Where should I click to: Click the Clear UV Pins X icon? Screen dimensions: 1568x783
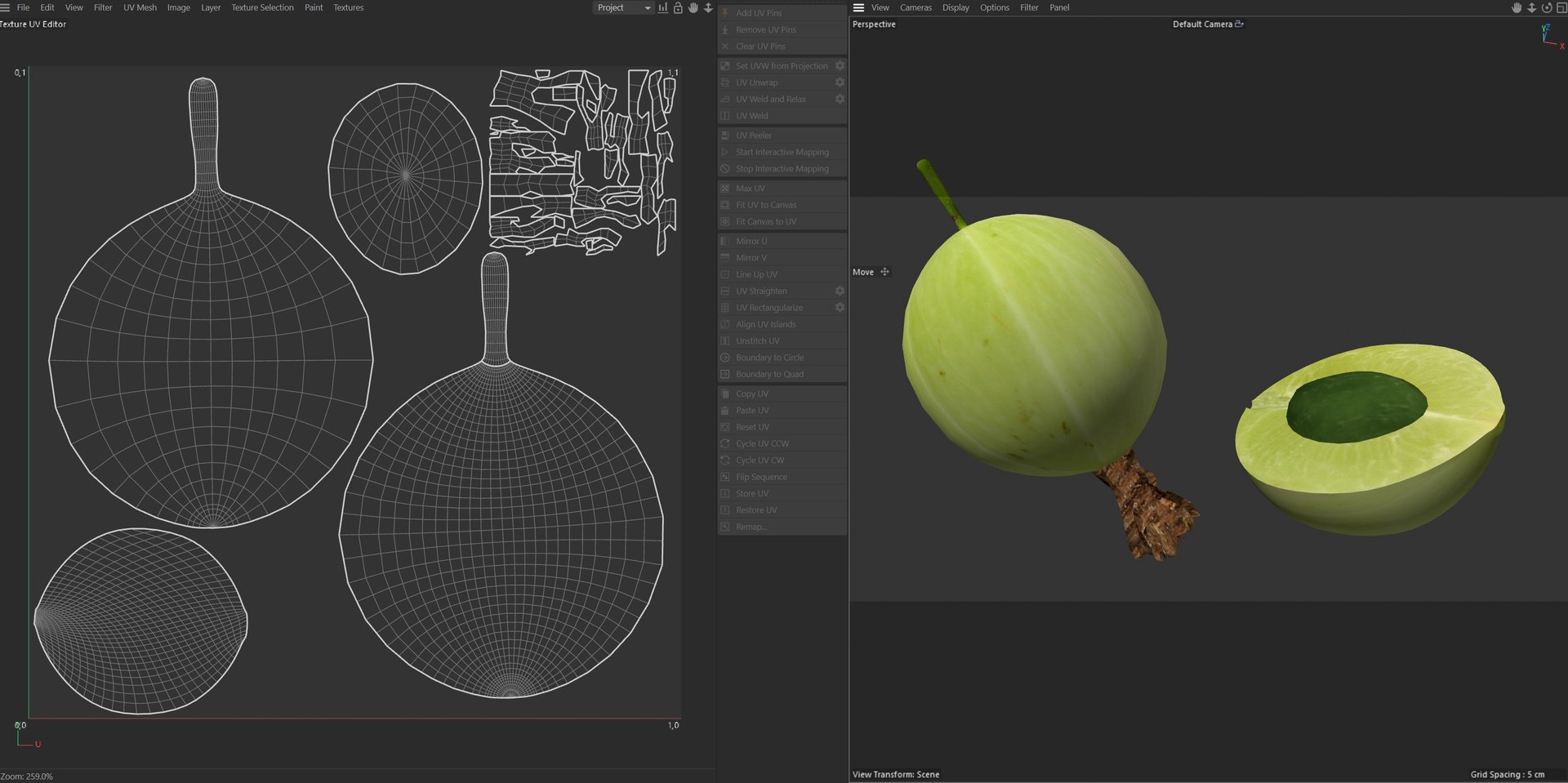[x=725, y=47]
